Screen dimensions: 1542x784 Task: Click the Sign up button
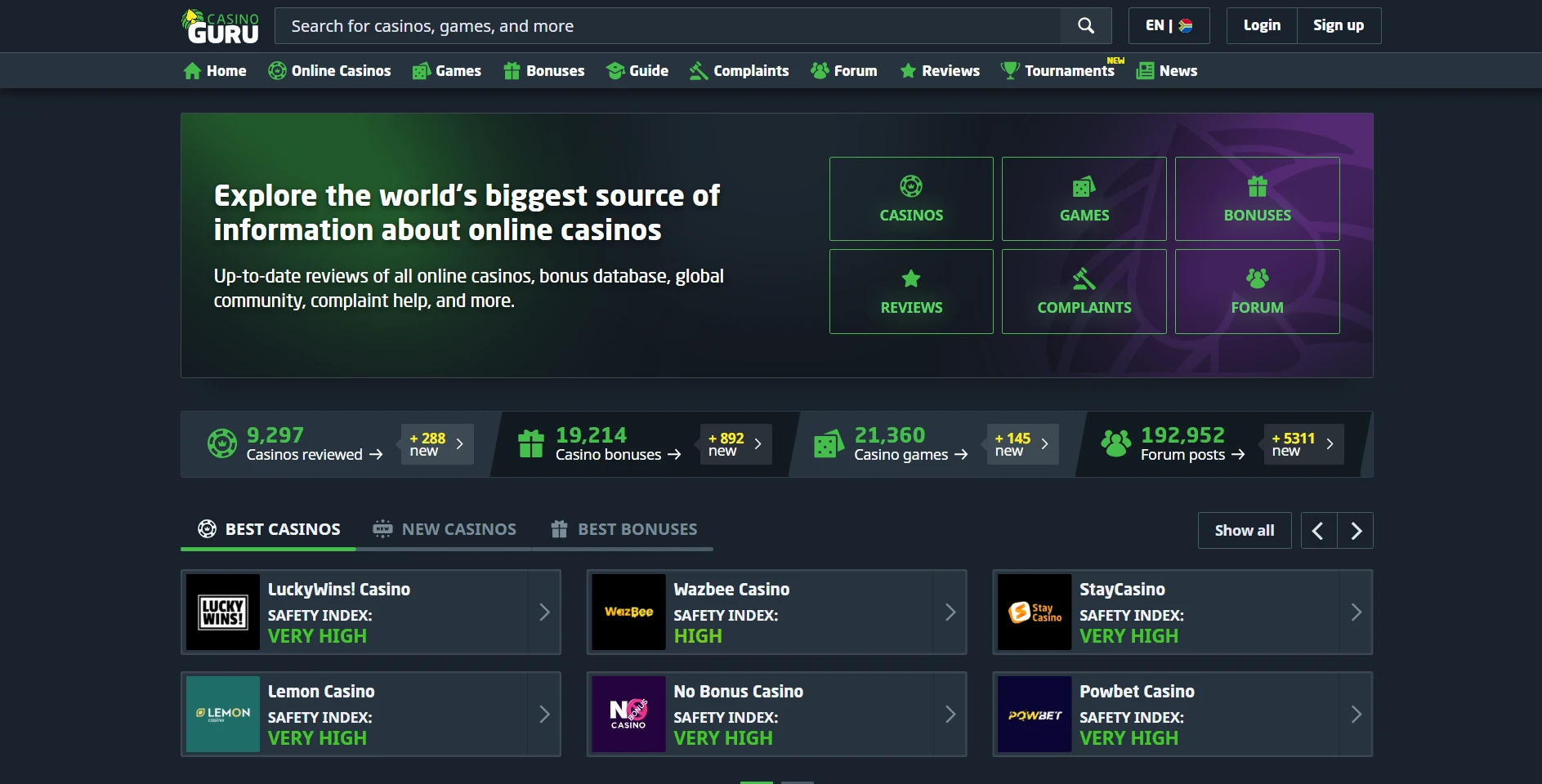1338,26
